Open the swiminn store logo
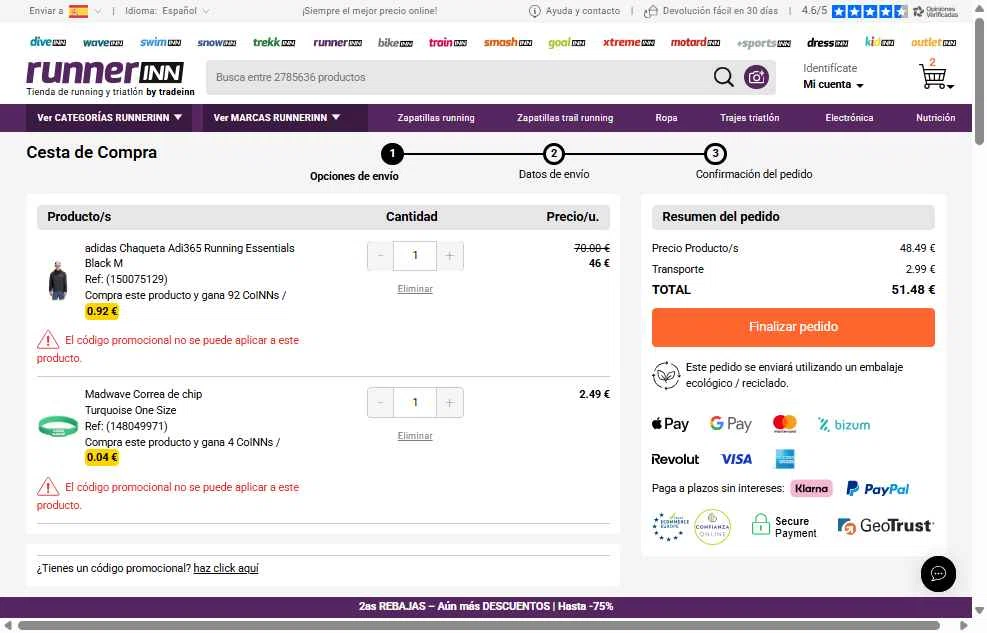 [160, 42]
